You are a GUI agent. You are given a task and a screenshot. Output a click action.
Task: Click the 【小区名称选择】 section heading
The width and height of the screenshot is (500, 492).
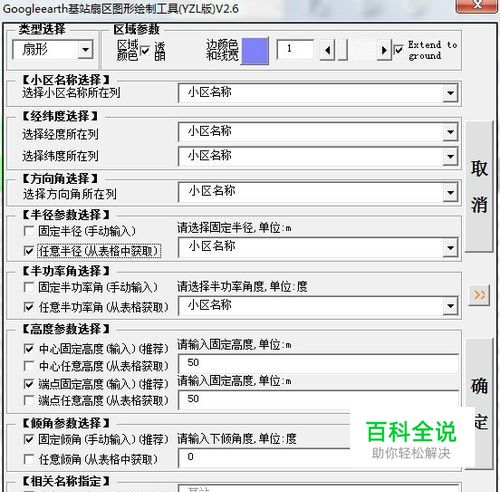66,80
